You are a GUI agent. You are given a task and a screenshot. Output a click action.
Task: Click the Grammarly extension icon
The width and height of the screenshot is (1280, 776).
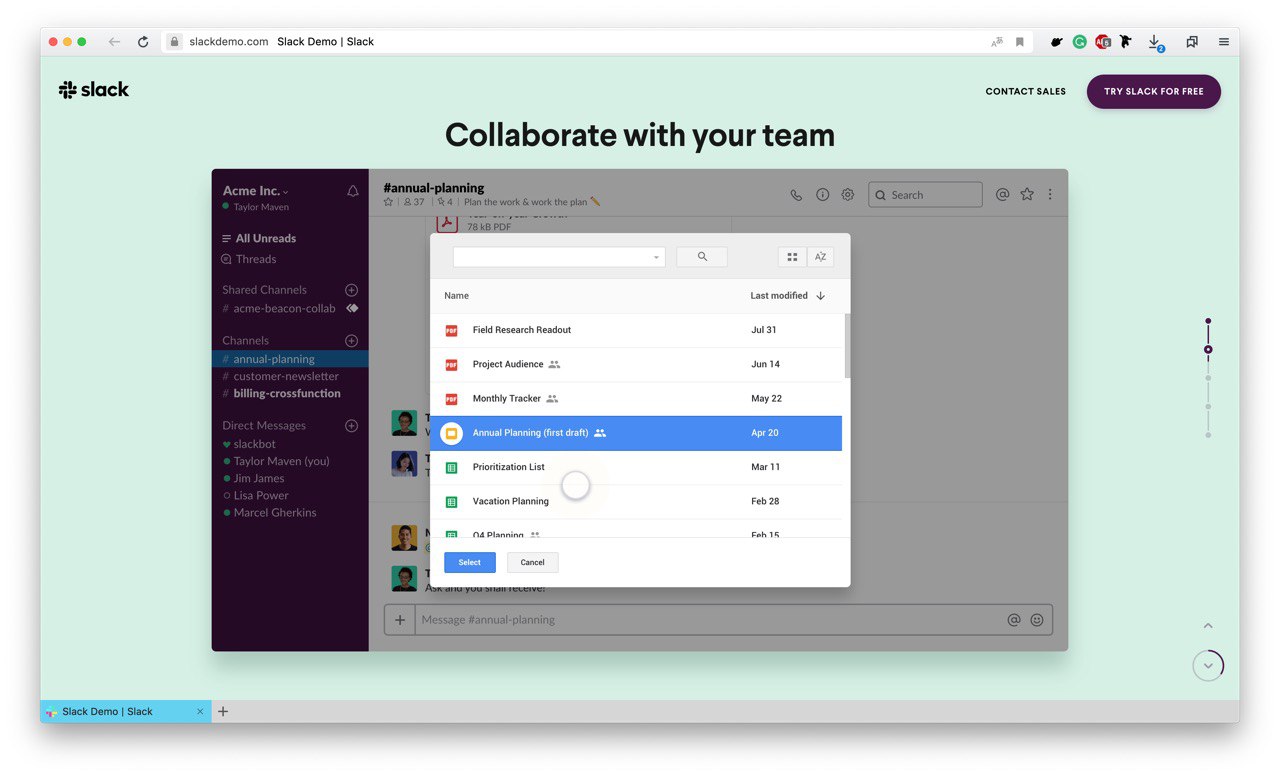click(1080, 42)
